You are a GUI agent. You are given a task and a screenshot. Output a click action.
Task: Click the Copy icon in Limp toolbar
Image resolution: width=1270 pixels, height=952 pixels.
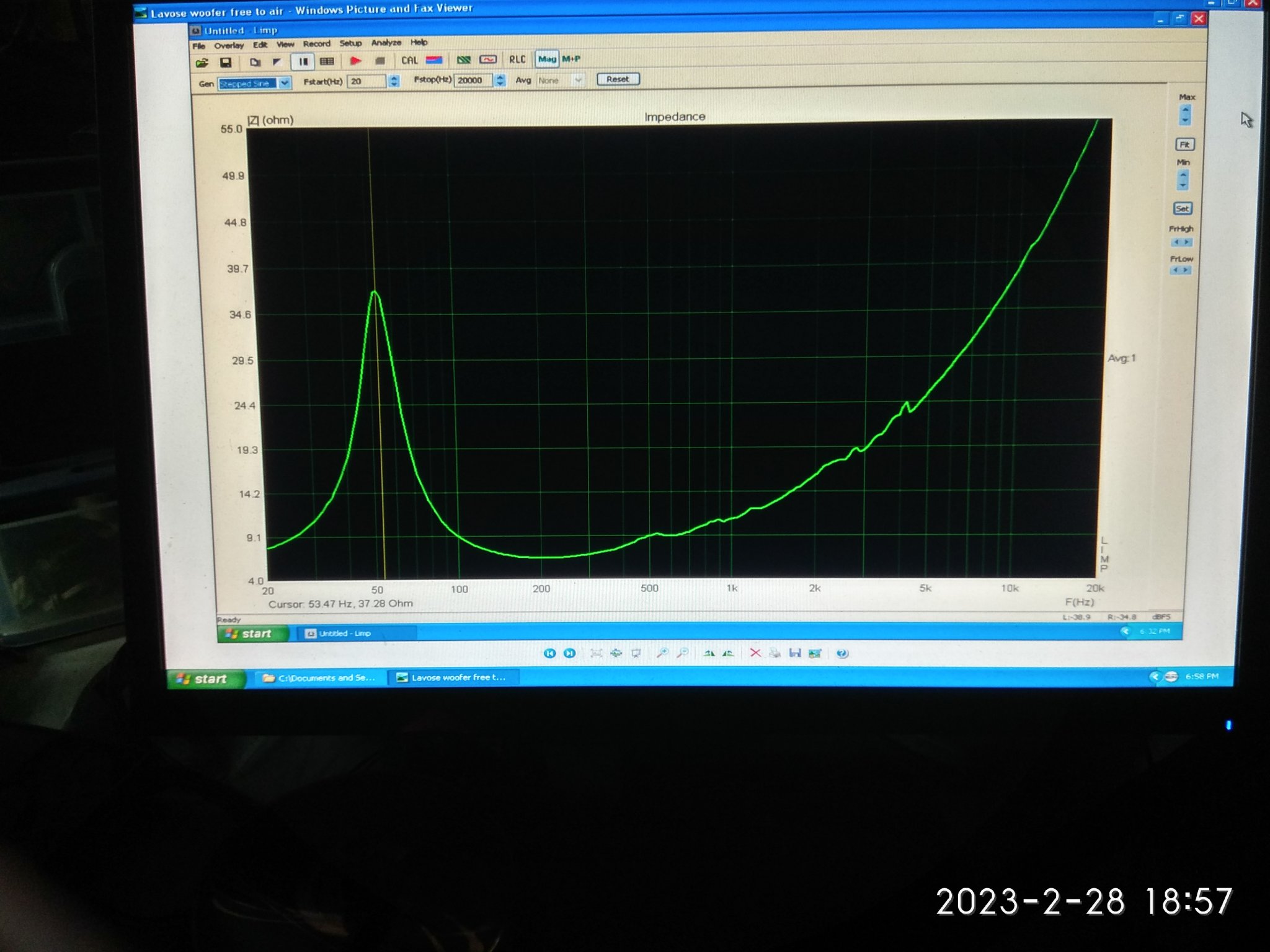255,62
